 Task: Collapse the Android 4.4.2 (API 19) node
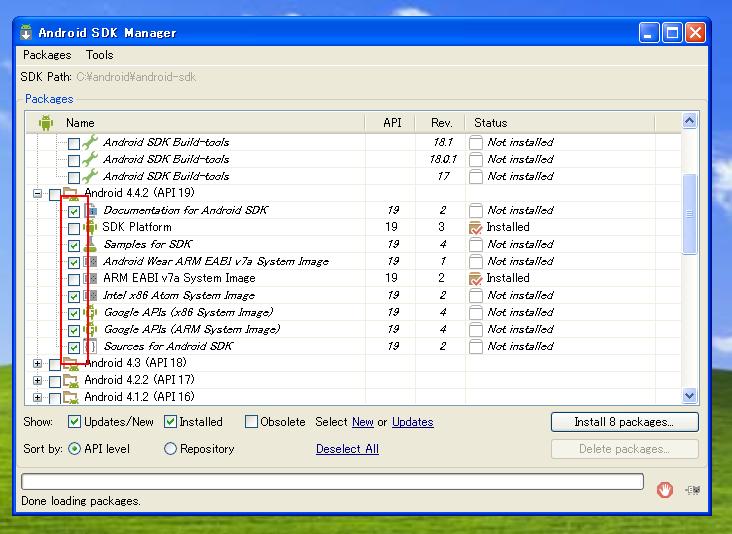coord(37,193)
